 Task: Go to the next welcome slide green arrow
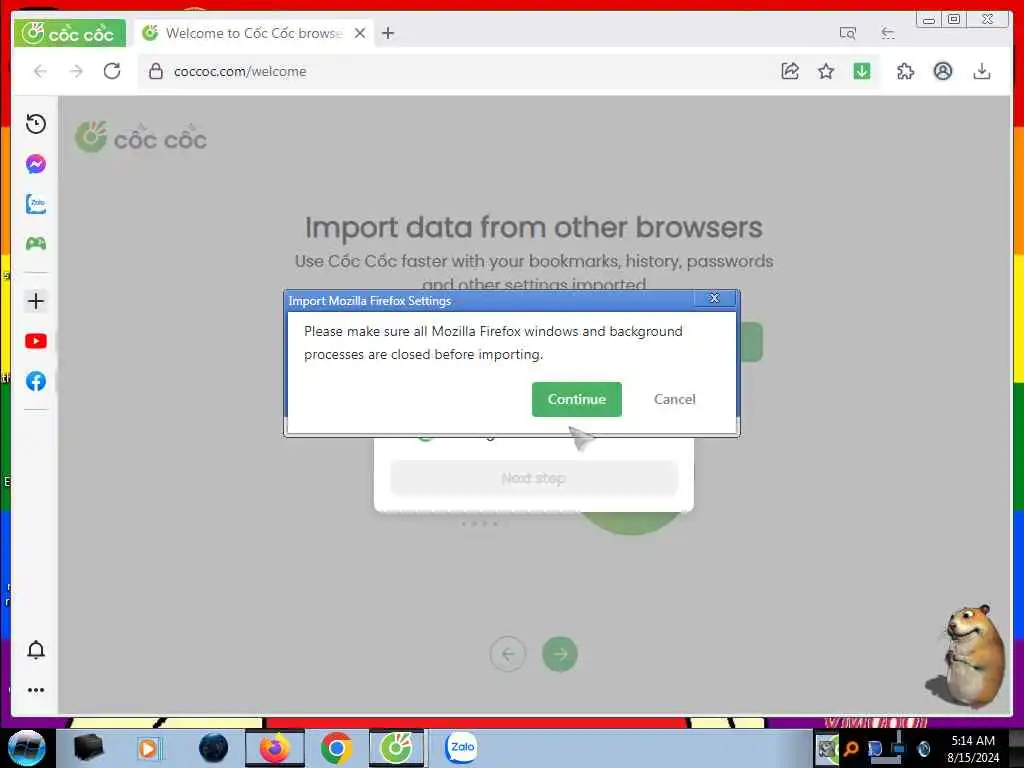[x=560, y=654]
